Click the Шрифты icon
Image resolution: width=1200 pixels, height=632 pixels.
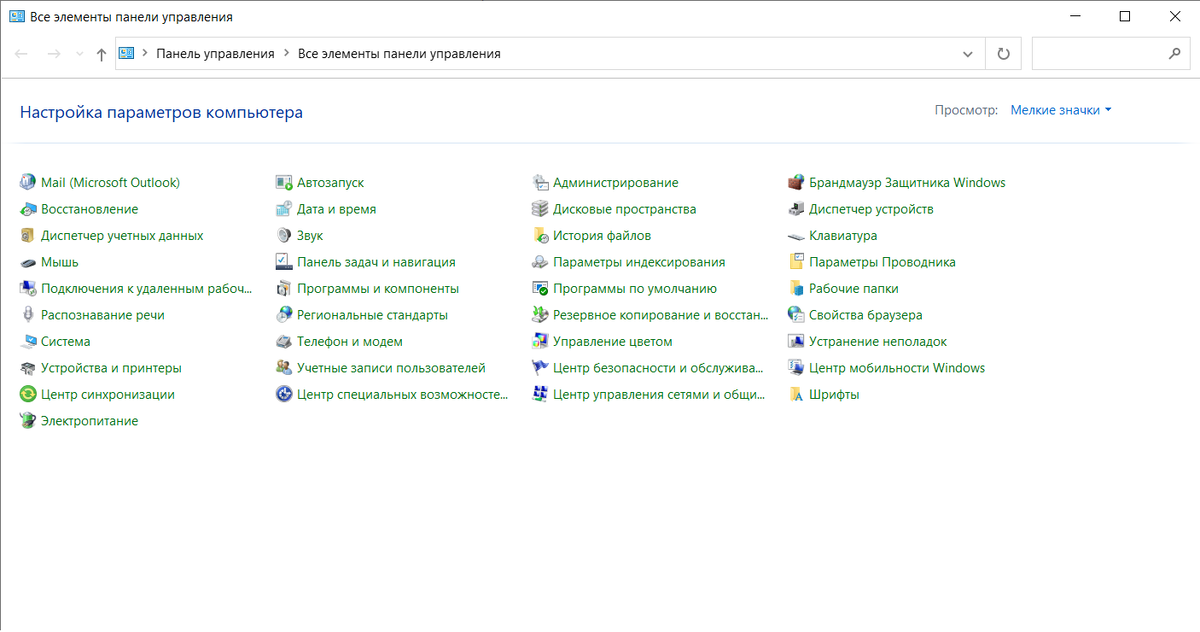tap(795, 394)
